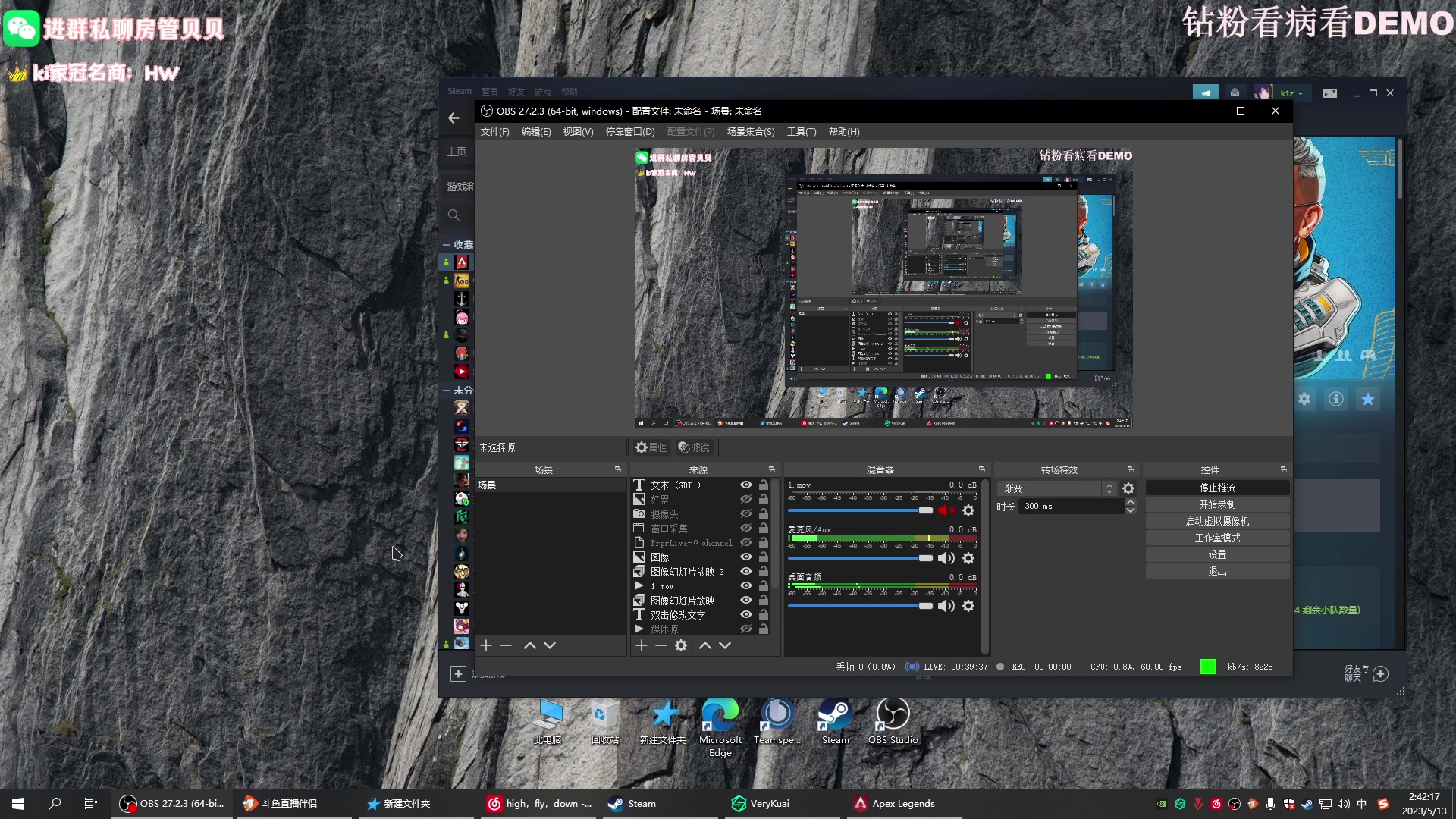
Task: Open the 工具(T) menu
Action: [x=802, y=132]
